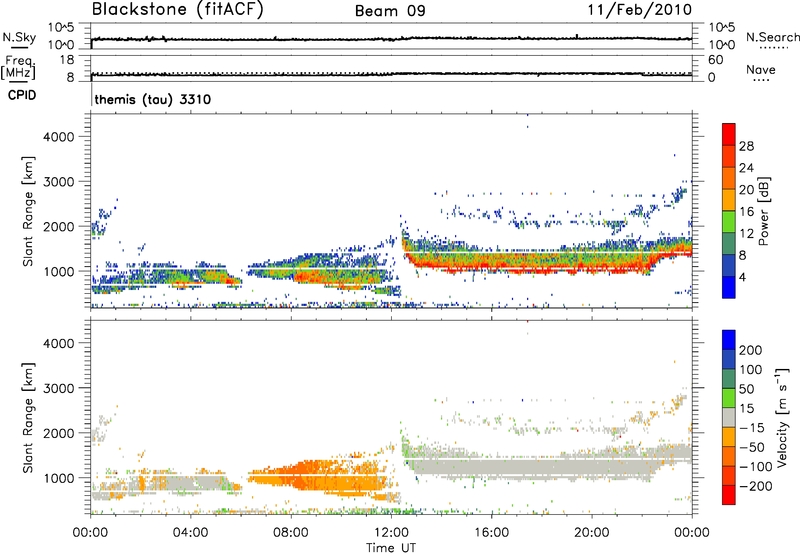Click the 'Beam 09' heading
The width and height of the screenshot is (800, 554).
[x=390, y=11]
